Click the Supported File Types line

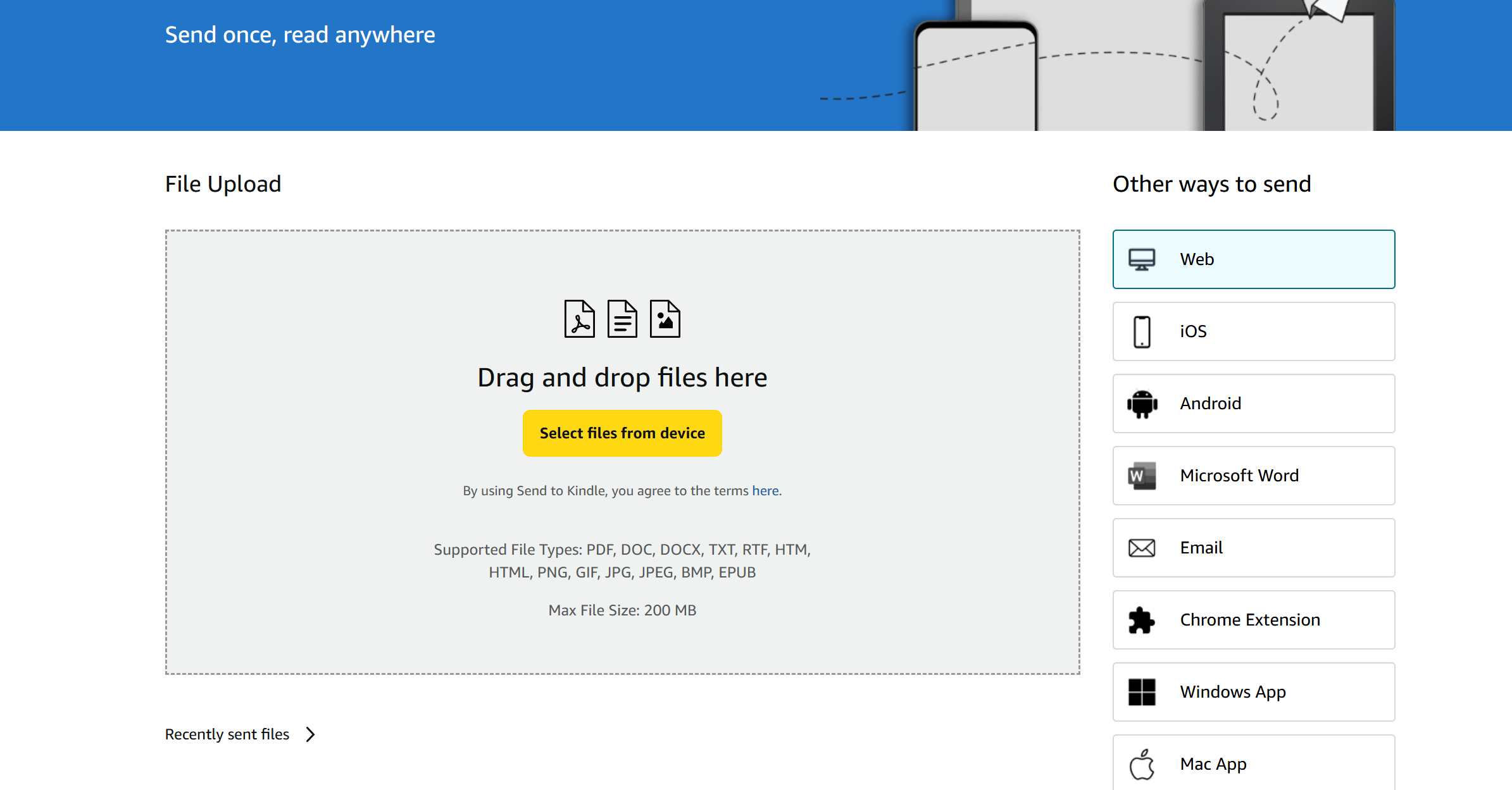point(622,561)
